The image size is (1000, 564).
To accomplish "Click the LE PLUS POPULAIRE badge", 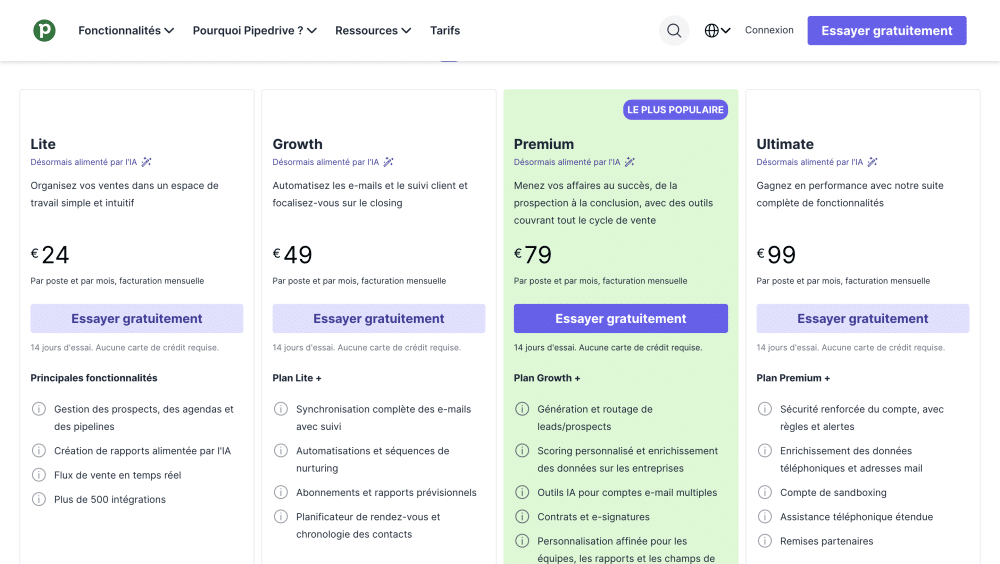I will tap(675, 110).
